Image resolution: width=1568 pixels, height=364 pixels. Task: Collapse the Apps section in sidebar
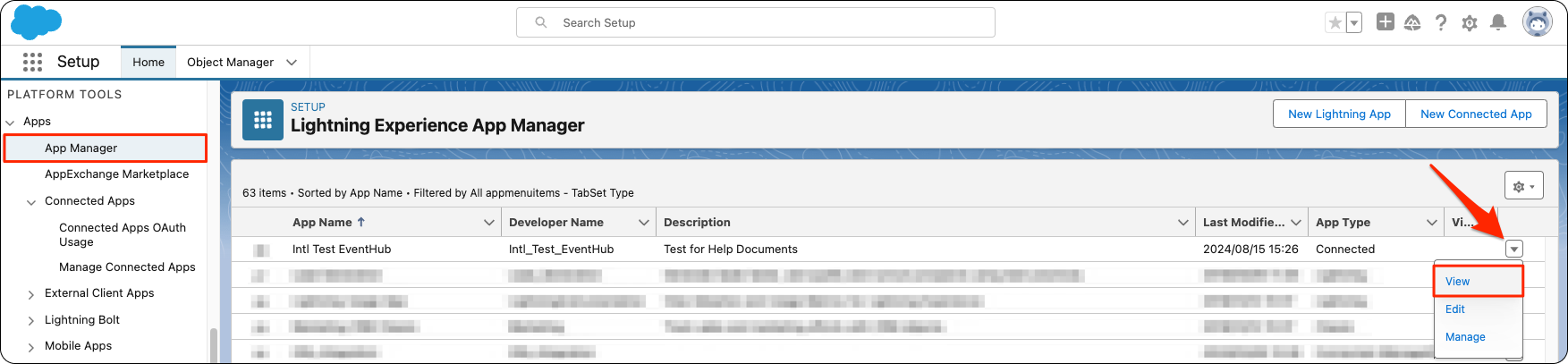coord(11,123)
